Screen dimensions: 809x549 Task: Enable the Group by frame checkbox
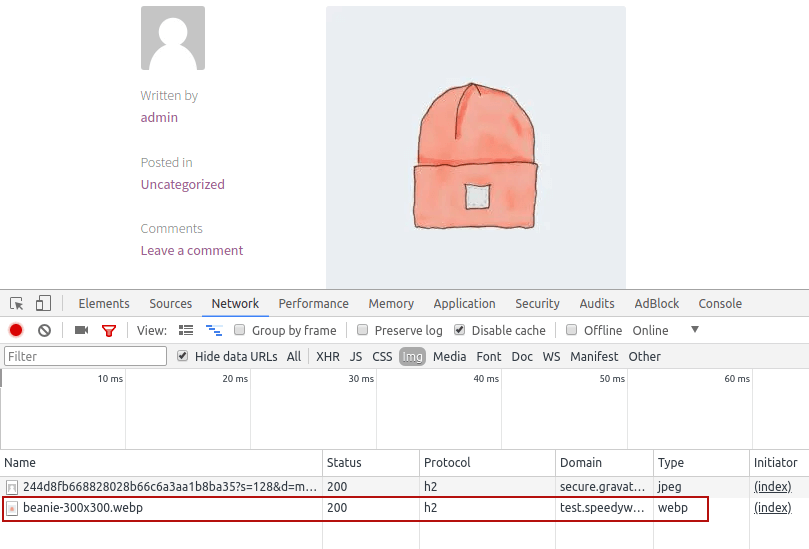[x=239, y=330]
